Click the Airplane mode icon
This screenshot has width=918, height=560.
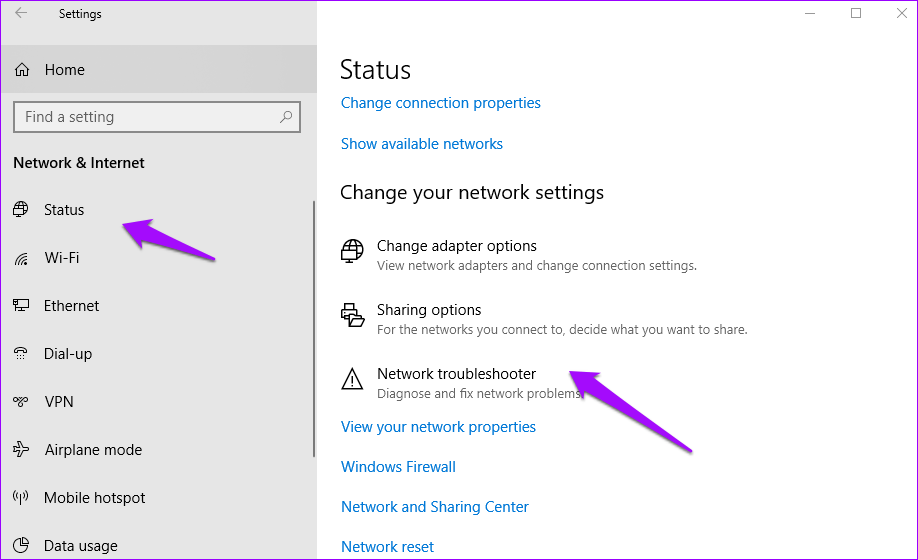pyautogui.click(x=21, y=450)
